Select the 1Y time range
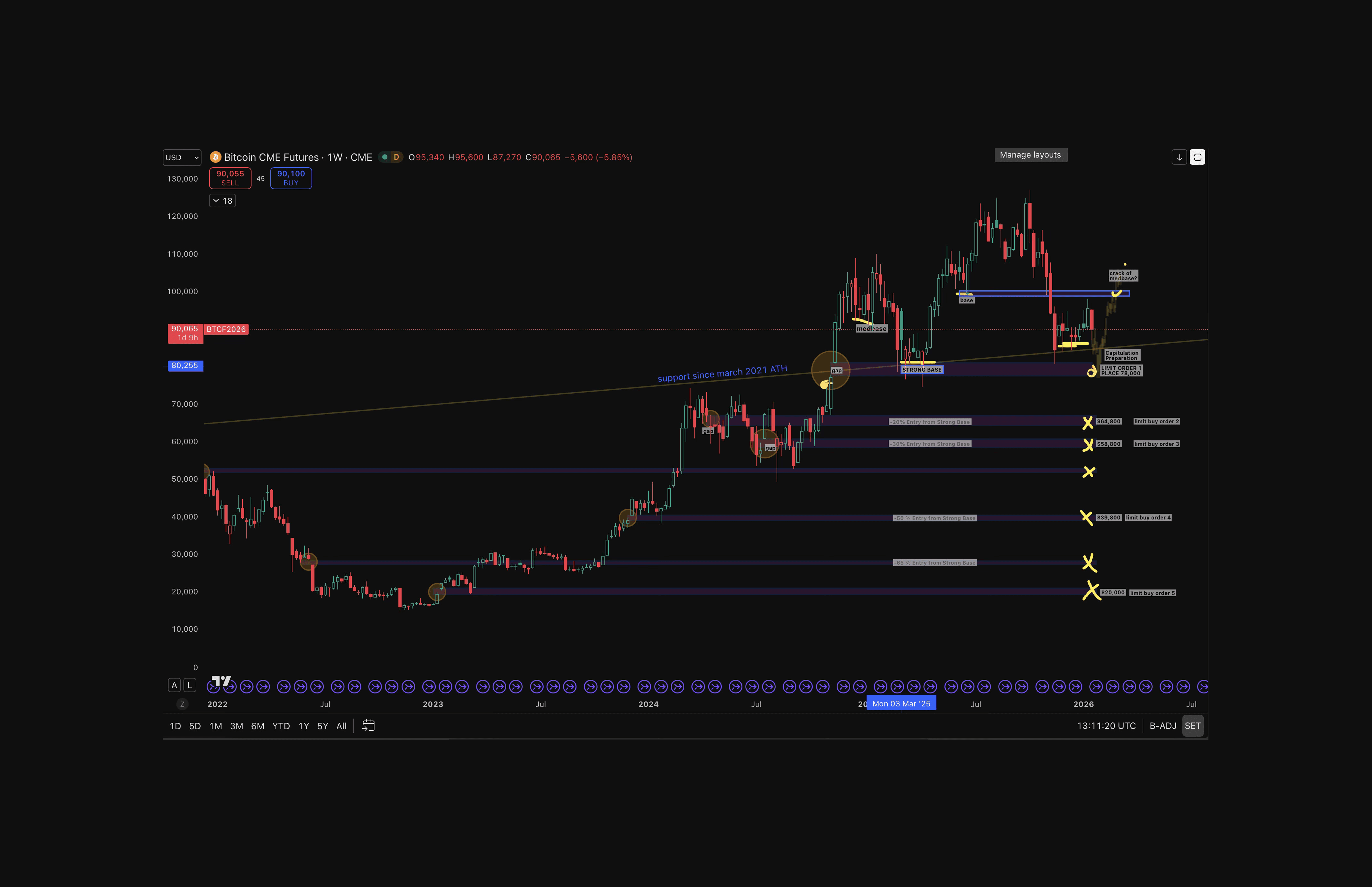Viewport: 1372px width, 887px height. [x=303, y=726]
